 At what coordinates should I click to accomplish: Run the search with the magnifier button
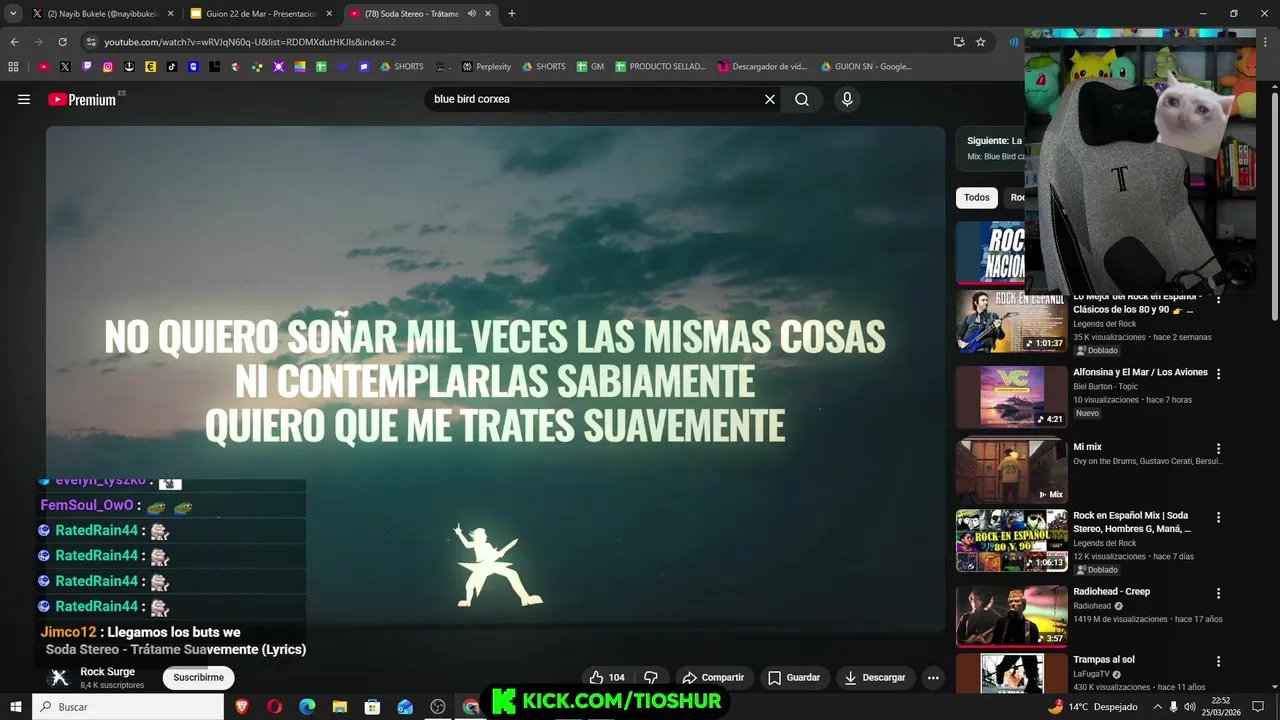click(x=802, y=99)
